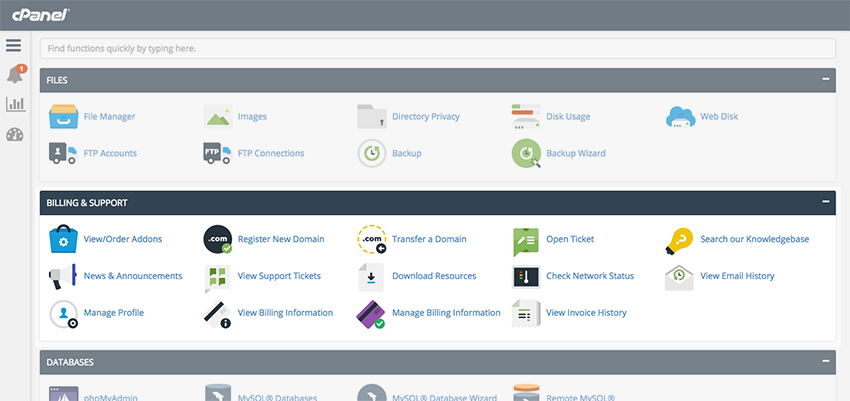Click the Check Network Status link
Screen dimensions: 850x401
point(590,276)
